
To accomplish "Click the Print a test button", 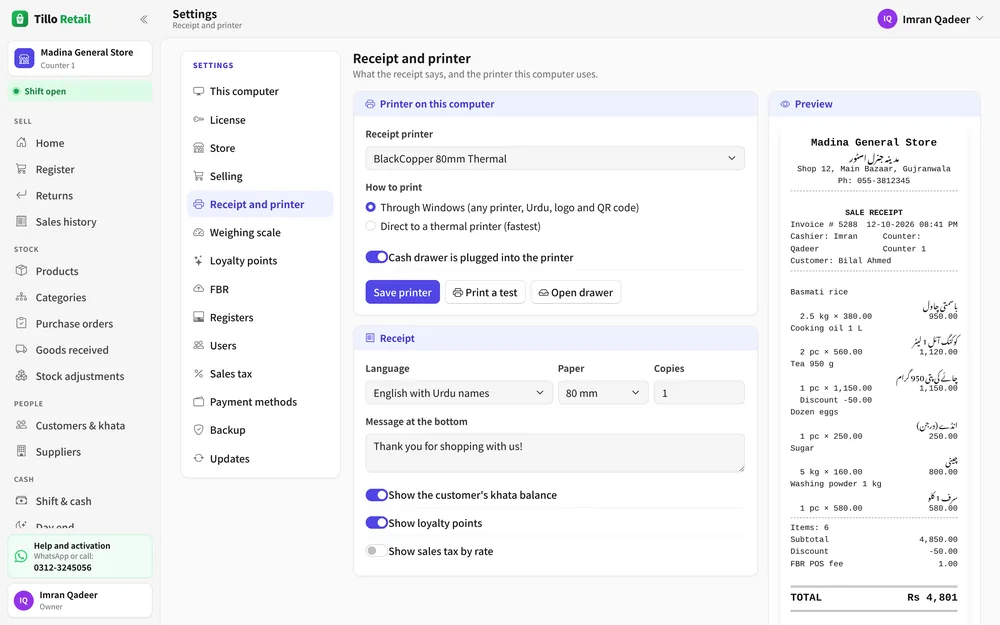I will (x=485, y=292).
